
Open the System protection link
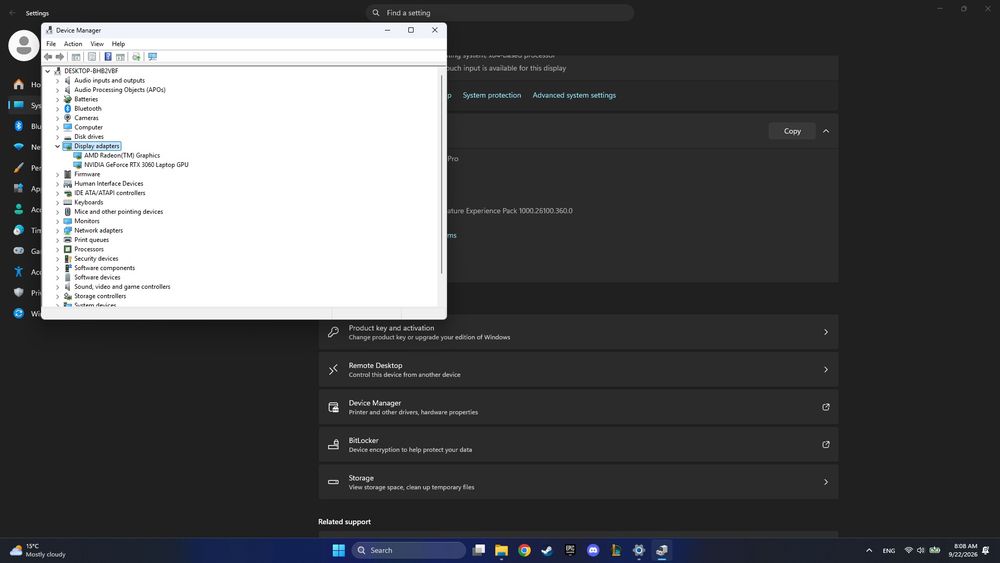click(x=492, y=95)
